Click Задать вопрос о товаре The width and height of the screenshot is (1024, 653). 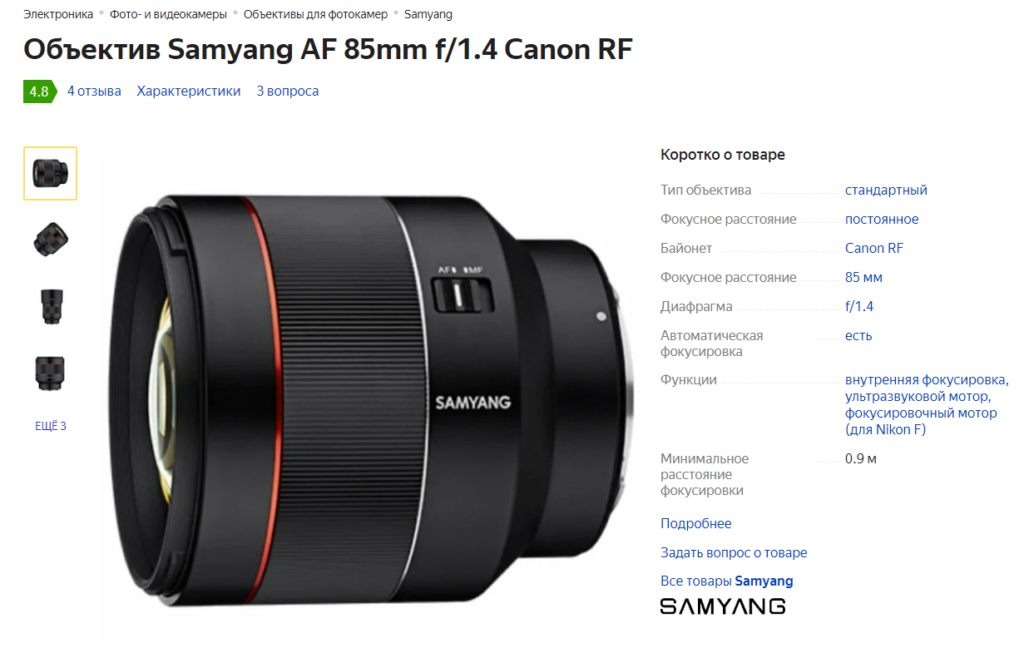point(733,553)
